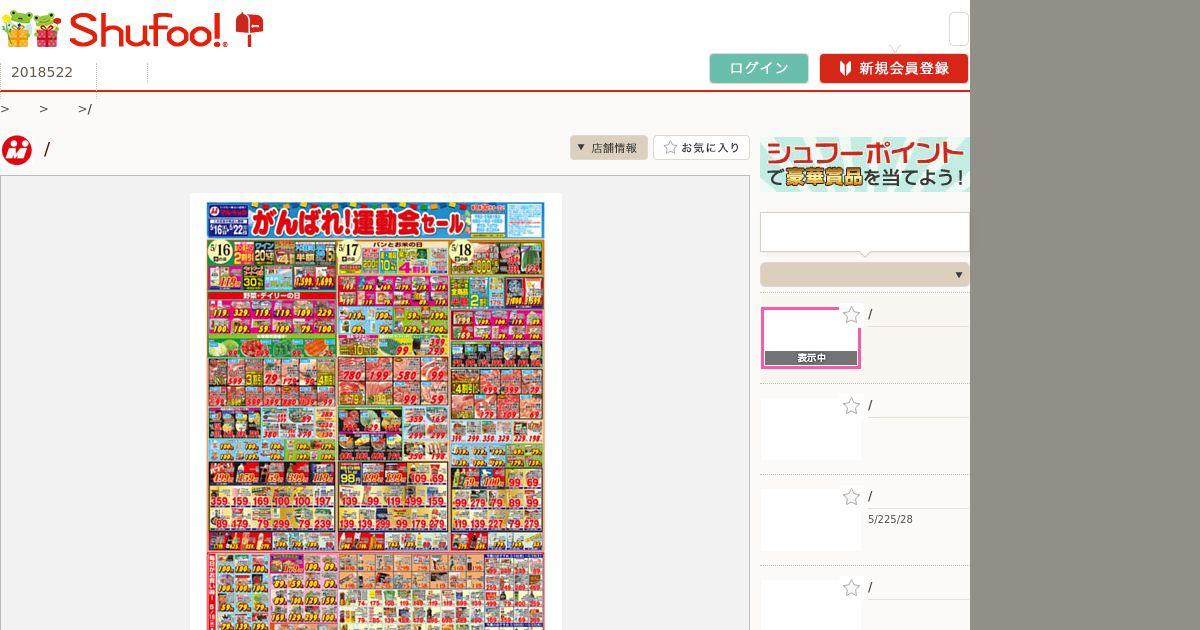Toggle favorite star on fourth flyer listing

(x=851, y=588)
